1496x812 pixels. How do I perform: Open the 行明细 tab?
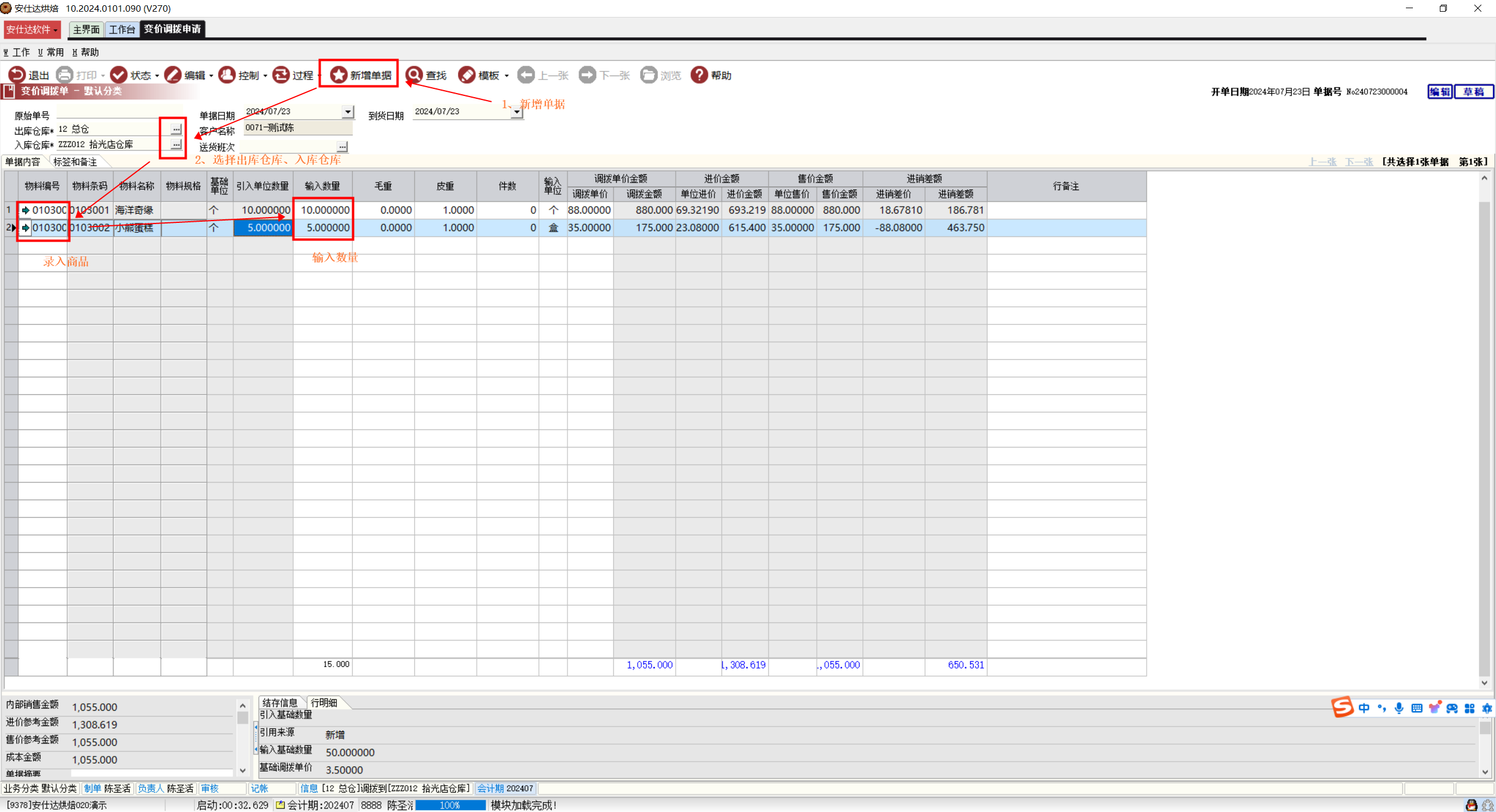pos(324,703)
